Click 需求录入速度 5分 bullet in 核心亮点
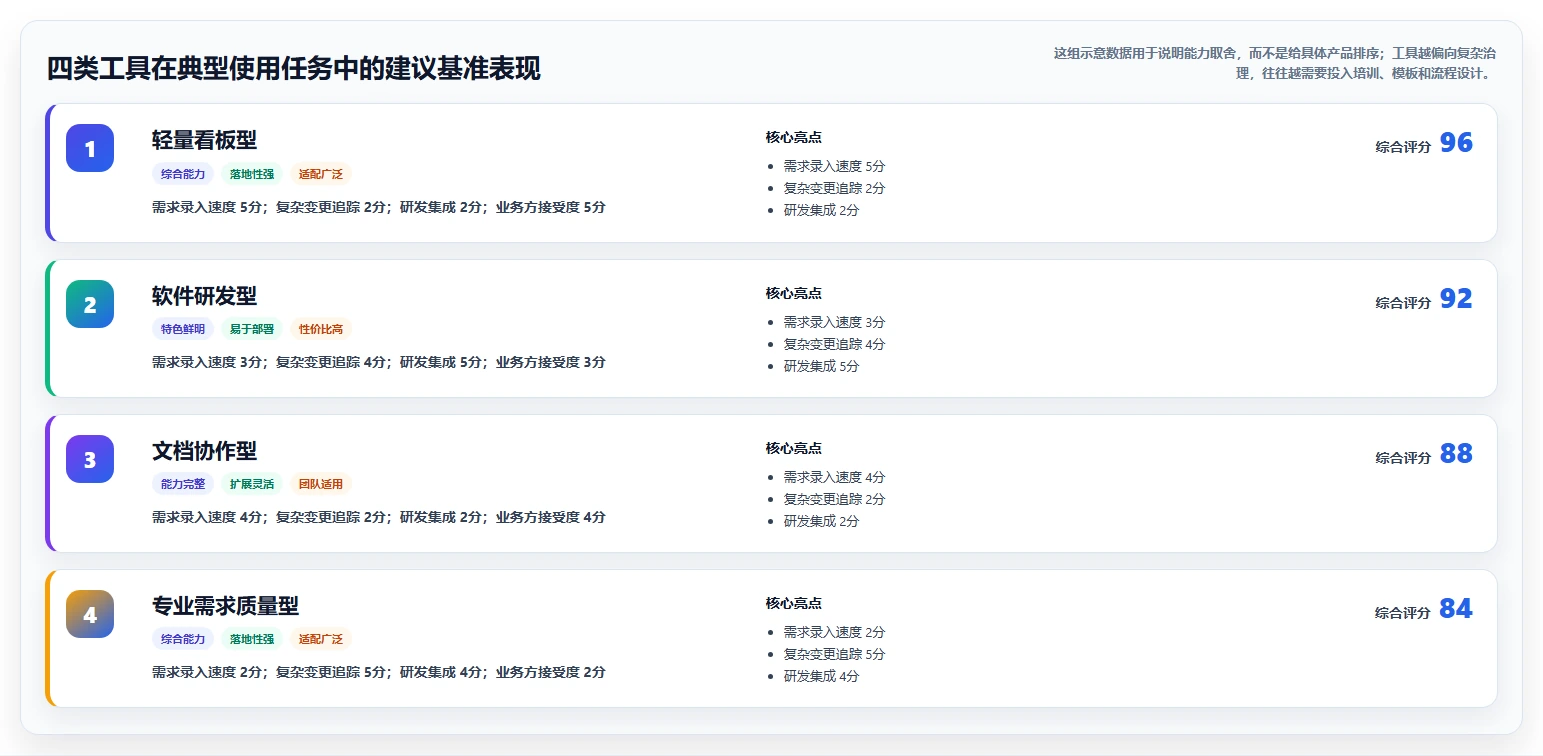 pyautogui.click(x=834, y=166)
